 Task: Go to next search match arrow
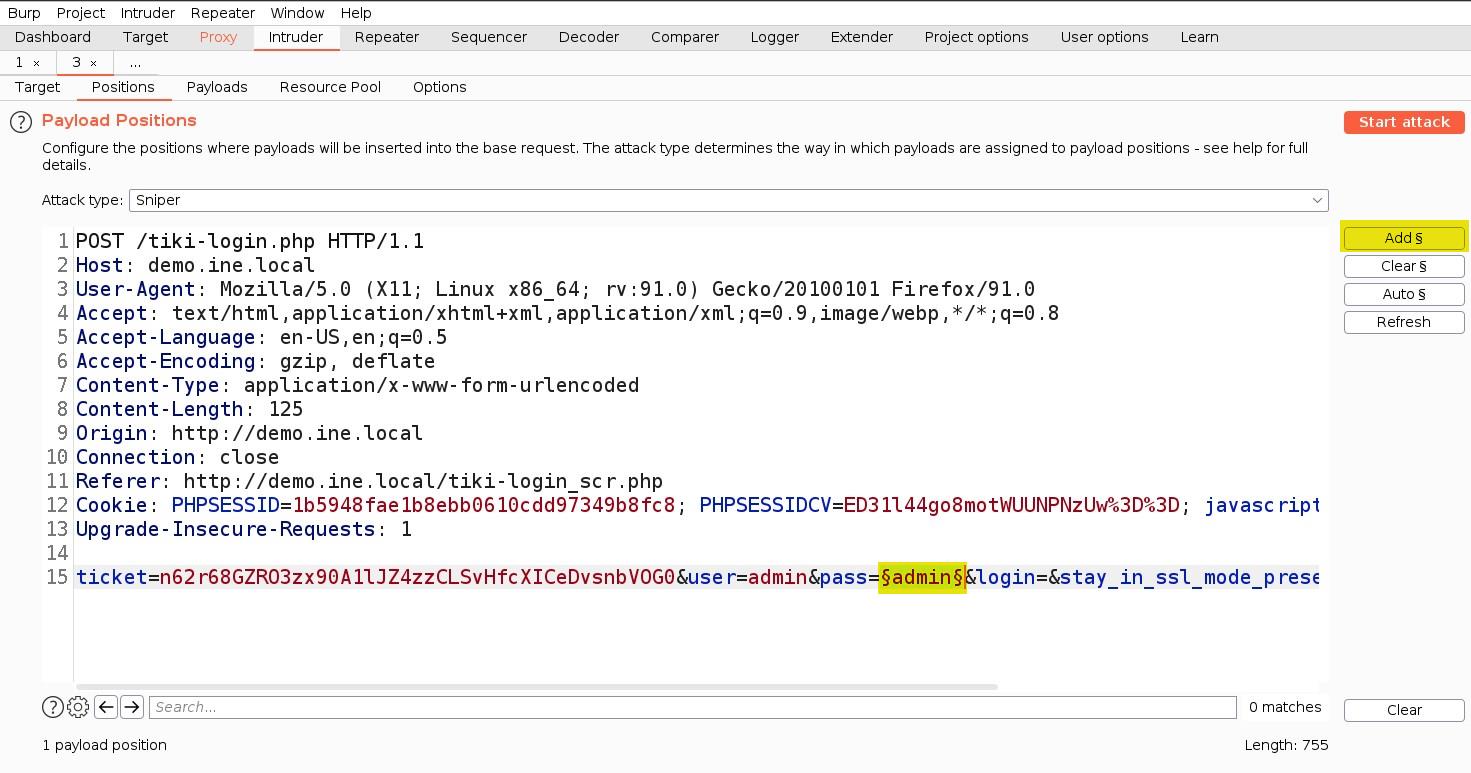tap(132, 707)
